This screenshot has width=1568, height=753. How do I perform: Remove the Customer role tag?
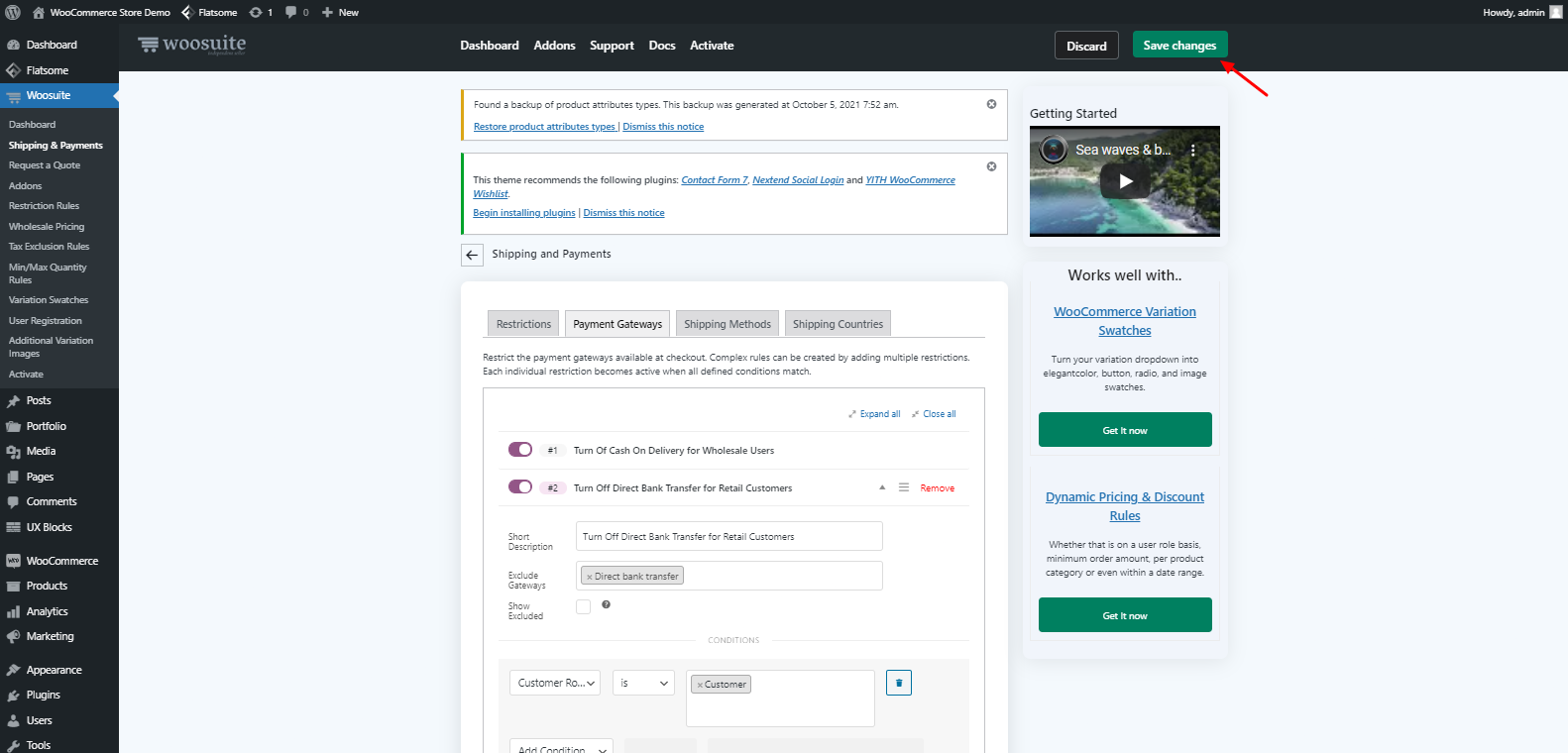[x=699, y=685]
